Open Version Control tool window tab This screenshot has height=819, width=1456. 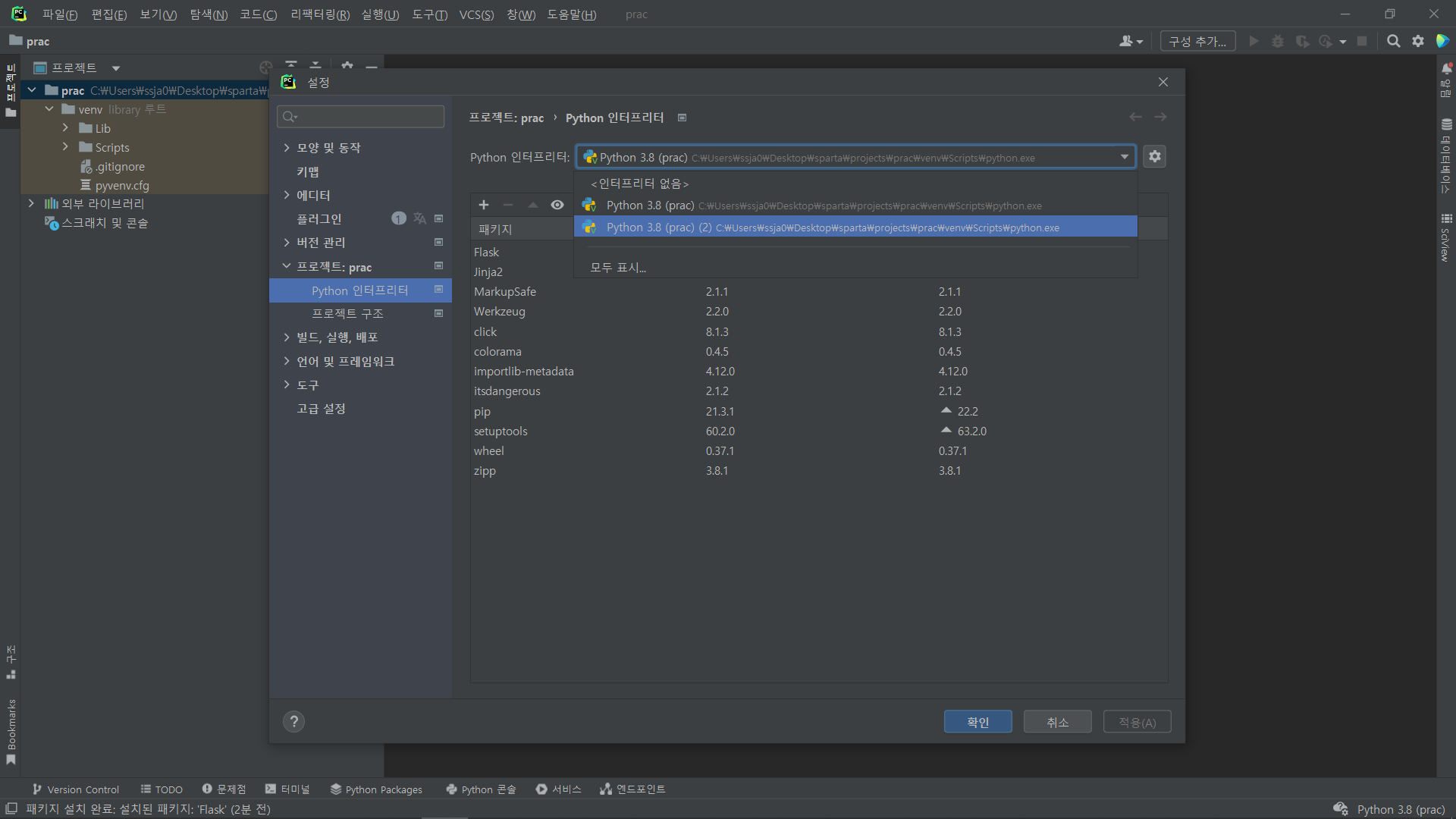point(75,789)
